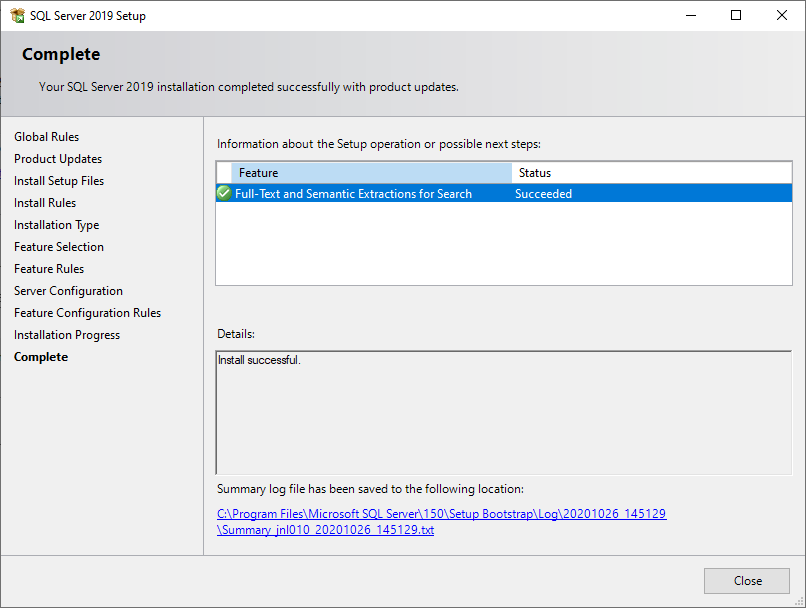Select the Installation Progress step
The image size is (806, 608).
(x=67, y=335)
